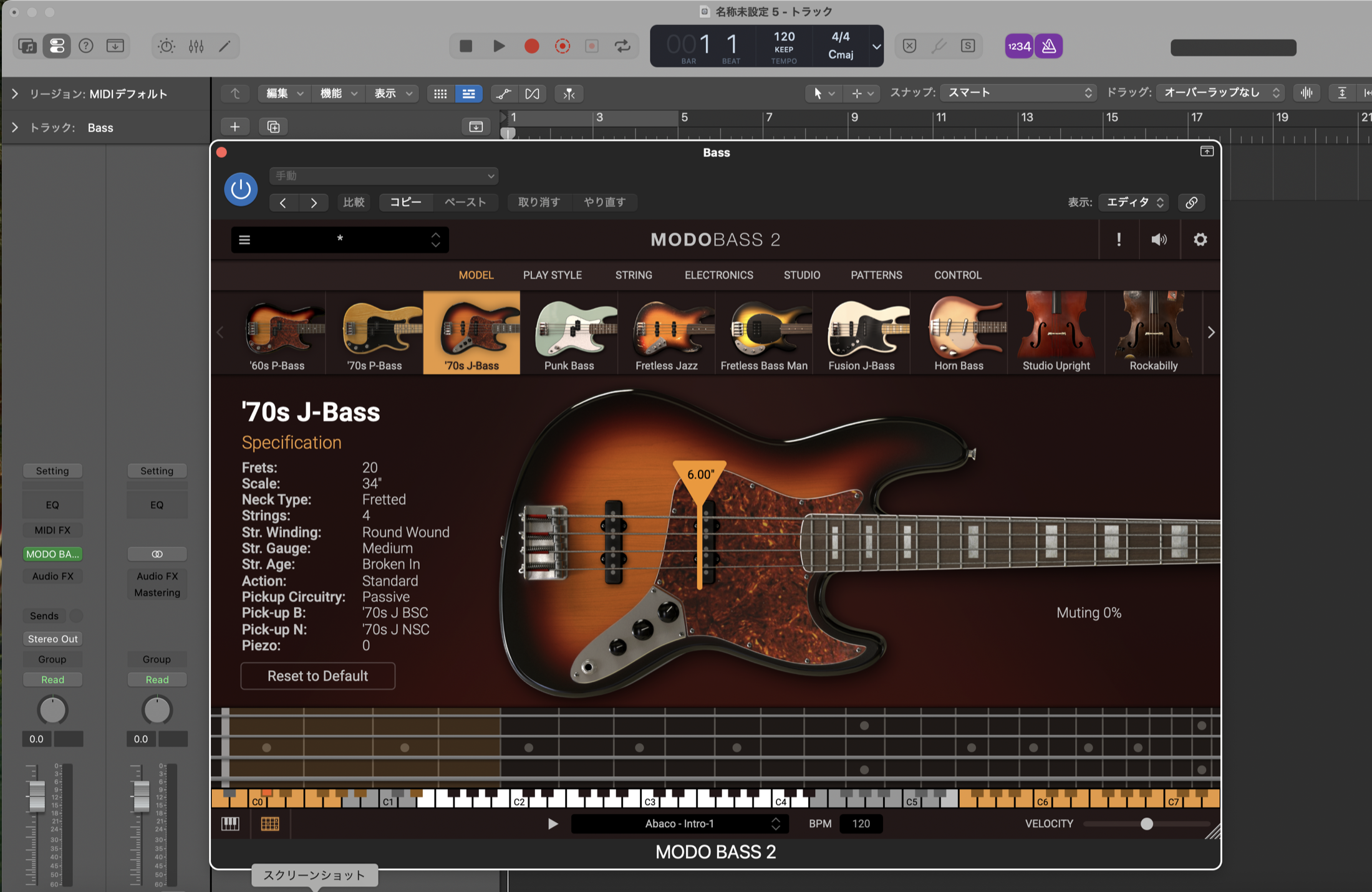Expand LCD display mode dropdown arrow

coord(876,46)
